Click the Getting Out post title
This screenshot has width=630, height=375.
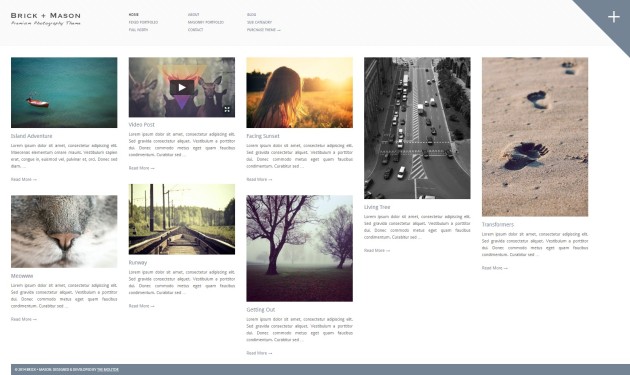[x=261, y=309]
